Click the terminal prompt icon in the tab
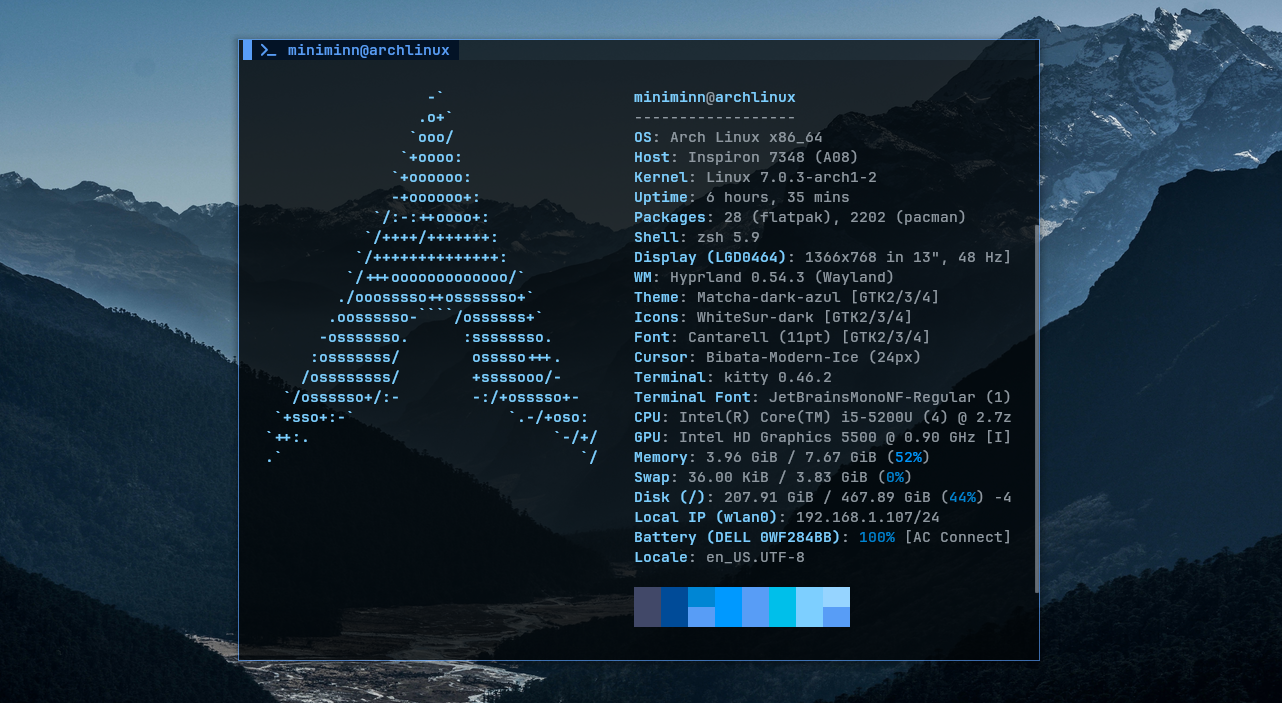This screenshot has width=1282, height=703. coord(268,50)
